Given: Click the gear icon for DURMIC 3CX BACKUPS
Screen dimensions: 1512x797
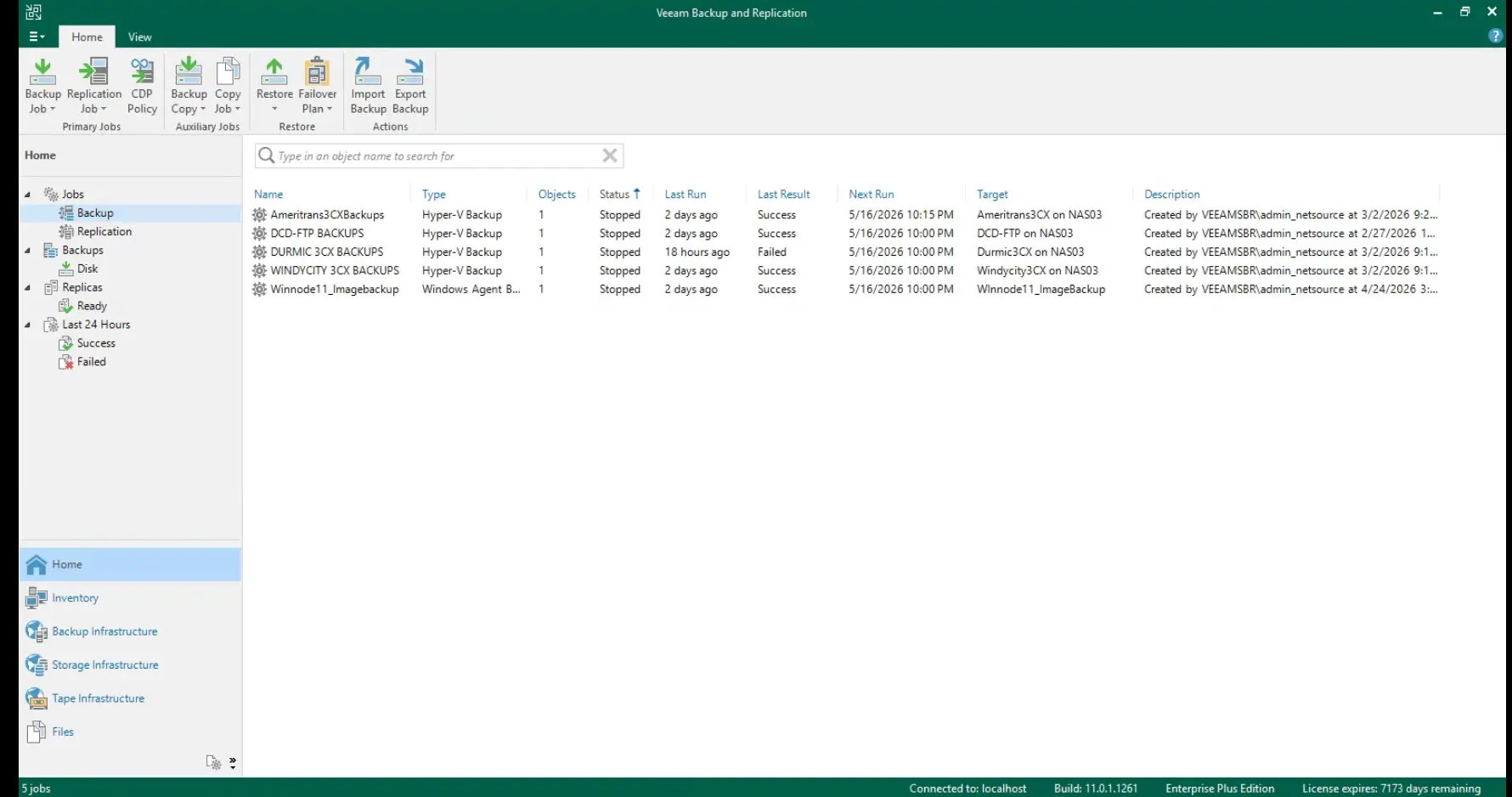Looking at the screenshot, I should click(259, 252).
